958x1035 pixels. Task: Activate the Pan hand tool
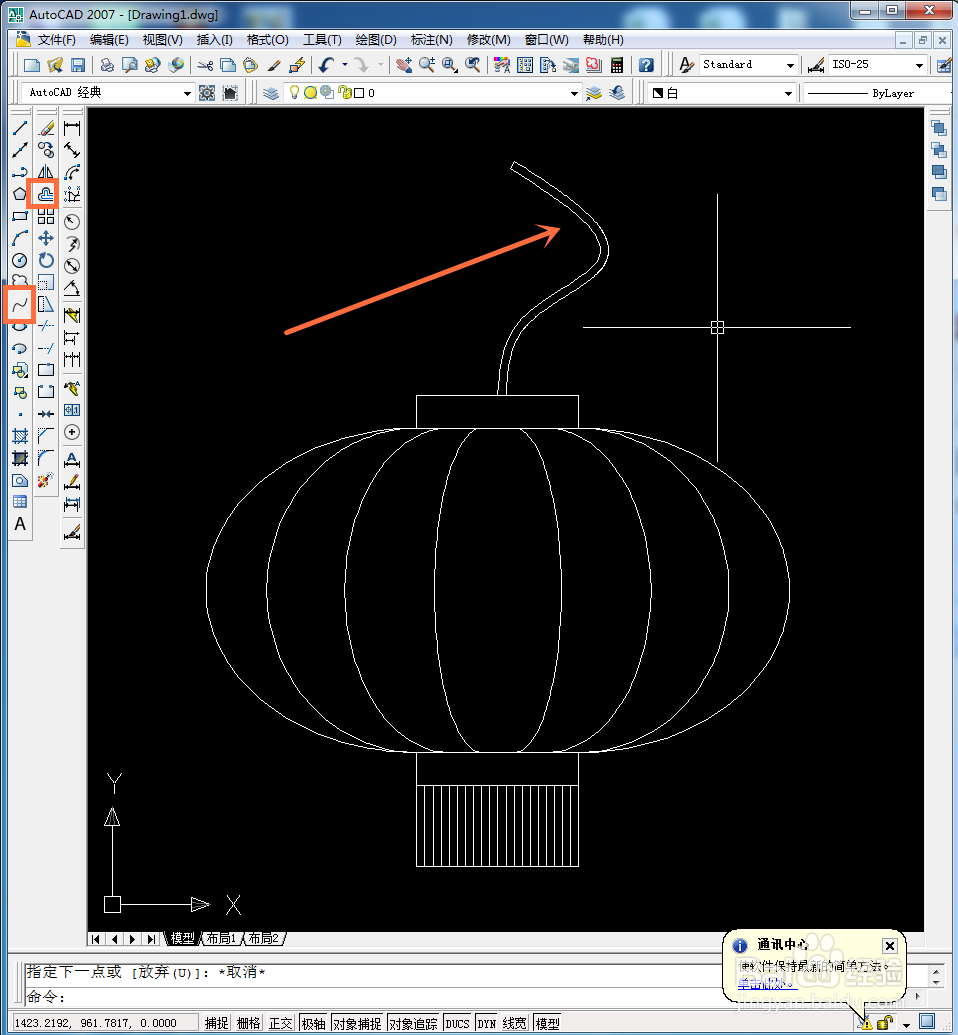point(403,65)
